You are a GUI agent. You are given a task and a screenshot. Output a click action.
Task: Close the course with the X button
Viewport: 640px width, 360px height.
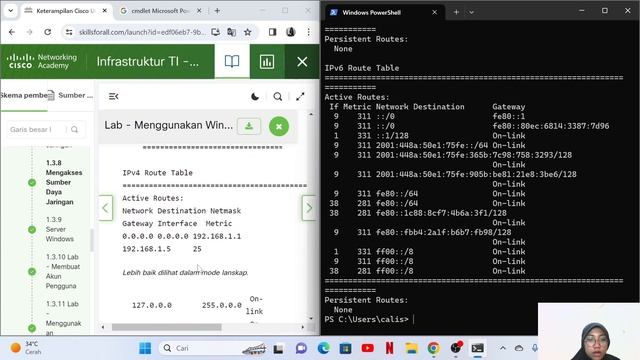point(302,61)
